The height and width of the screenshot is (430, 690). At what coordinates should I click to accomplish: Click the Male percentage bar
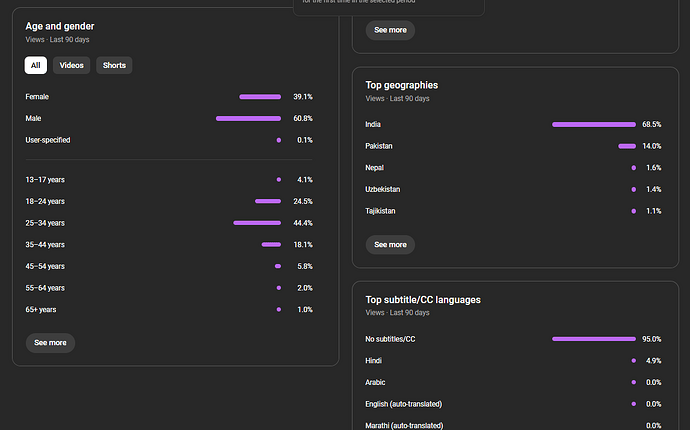[248, 118]
